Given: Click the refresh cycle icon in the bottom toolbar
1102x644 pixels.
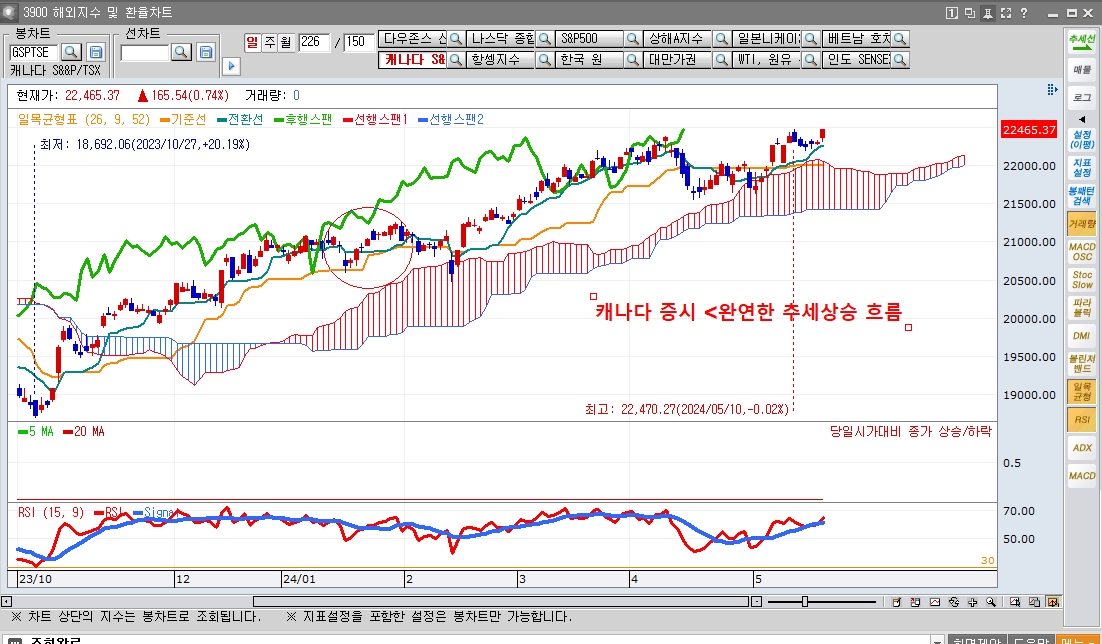Looking at the screenshot, I should 954,602.
